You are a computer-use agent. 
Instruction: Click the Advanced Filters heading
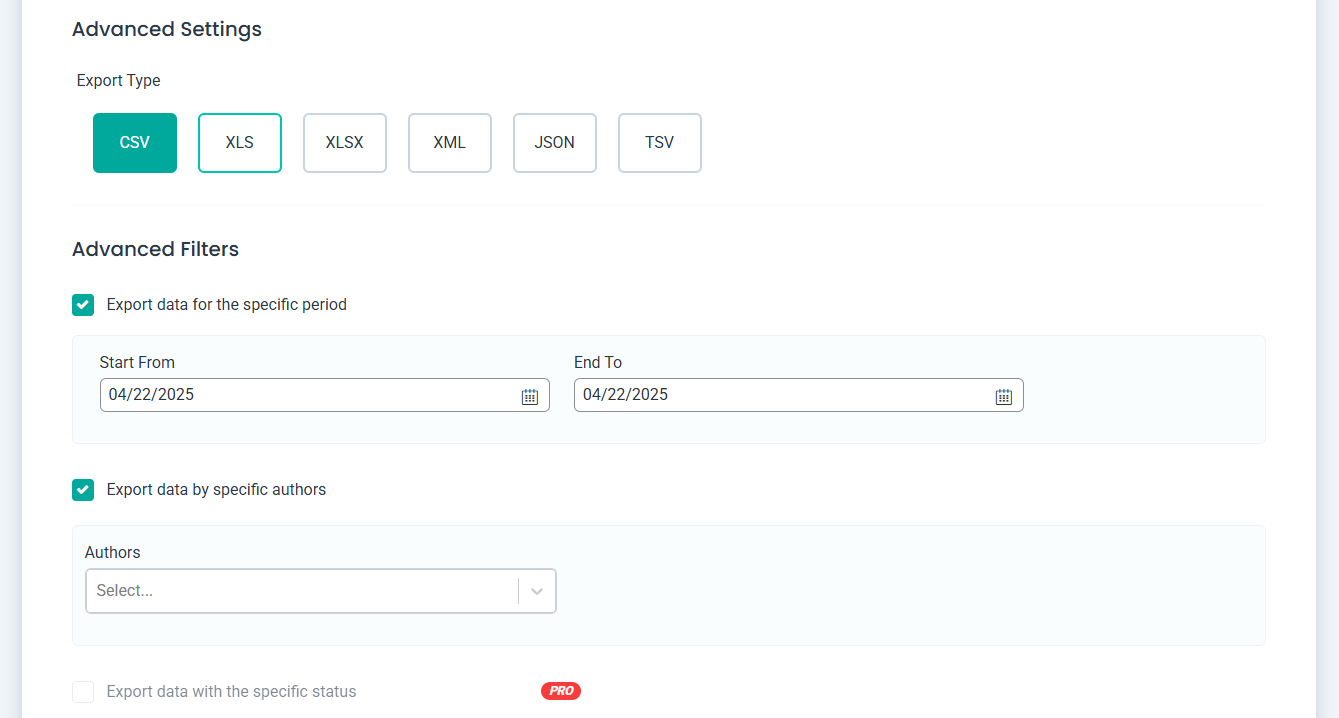tap(155, 249)
